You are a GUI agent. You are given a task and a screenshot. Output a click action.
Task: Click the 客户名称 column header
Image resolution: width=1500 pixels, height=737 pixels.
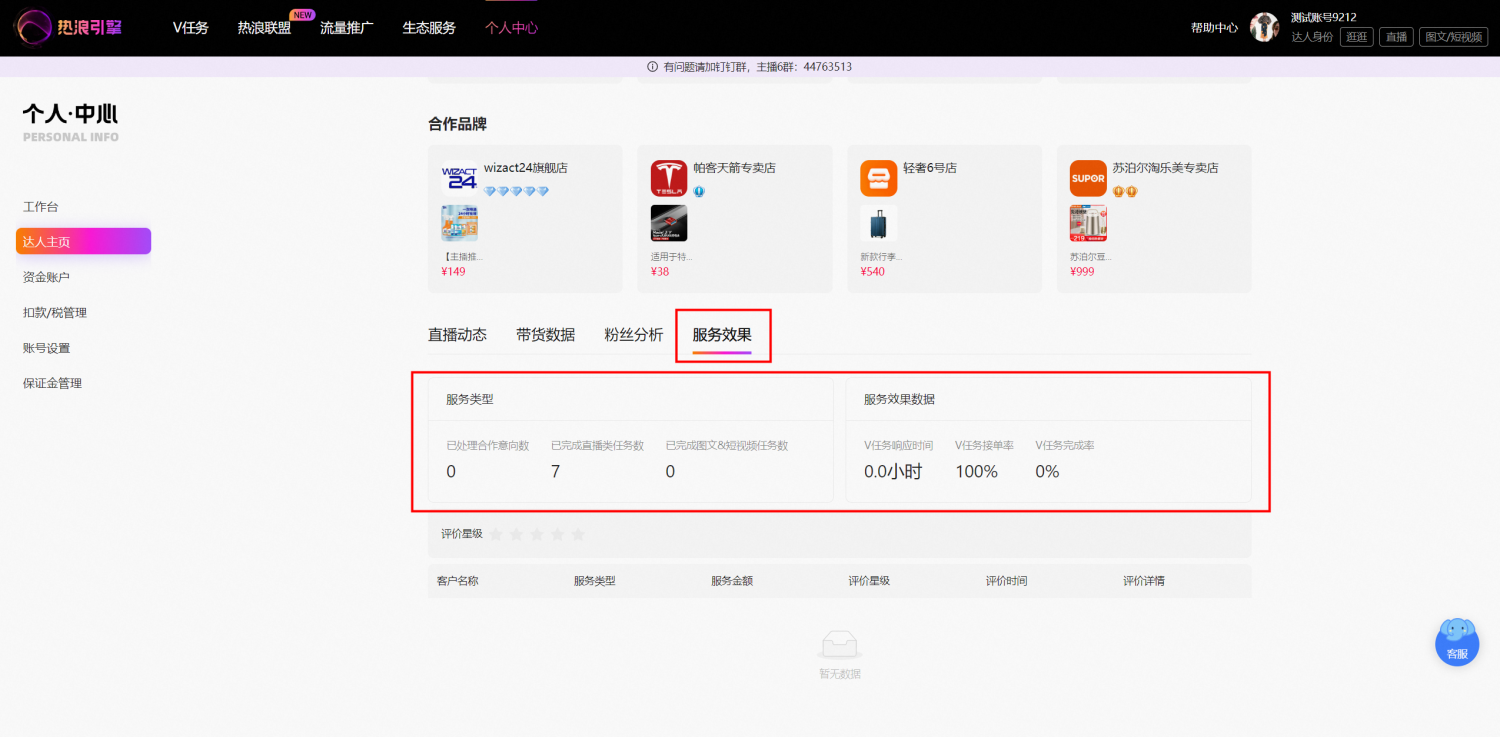(x=457, y=581)
